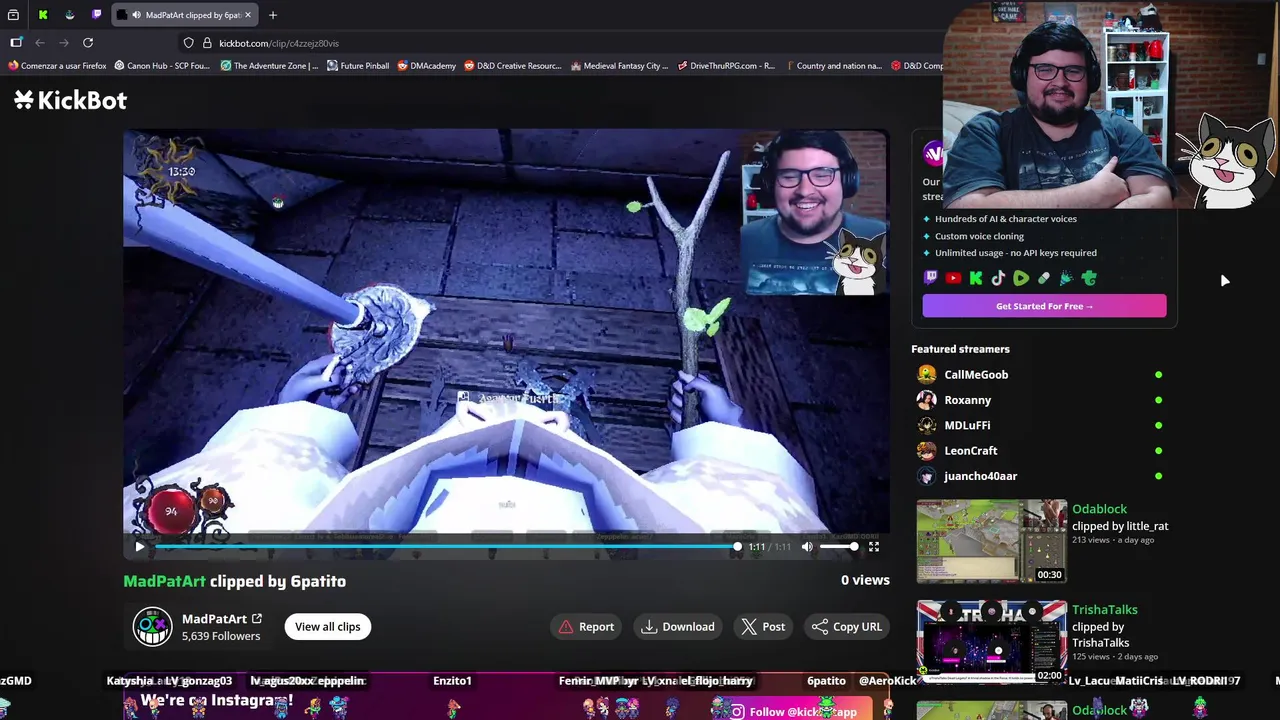Click the KickBot logo

[70, 100]
